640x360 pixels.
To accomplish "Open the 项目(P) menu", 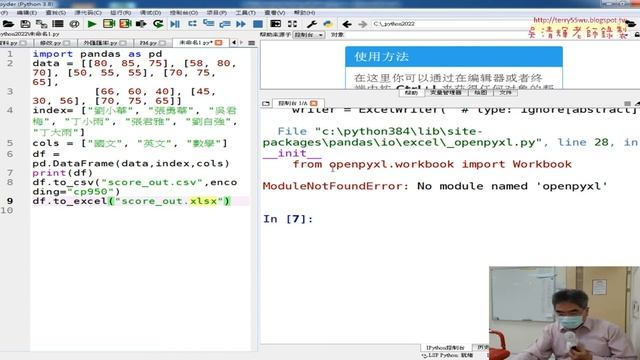I will pyautogui.click(x=216, y=13).
